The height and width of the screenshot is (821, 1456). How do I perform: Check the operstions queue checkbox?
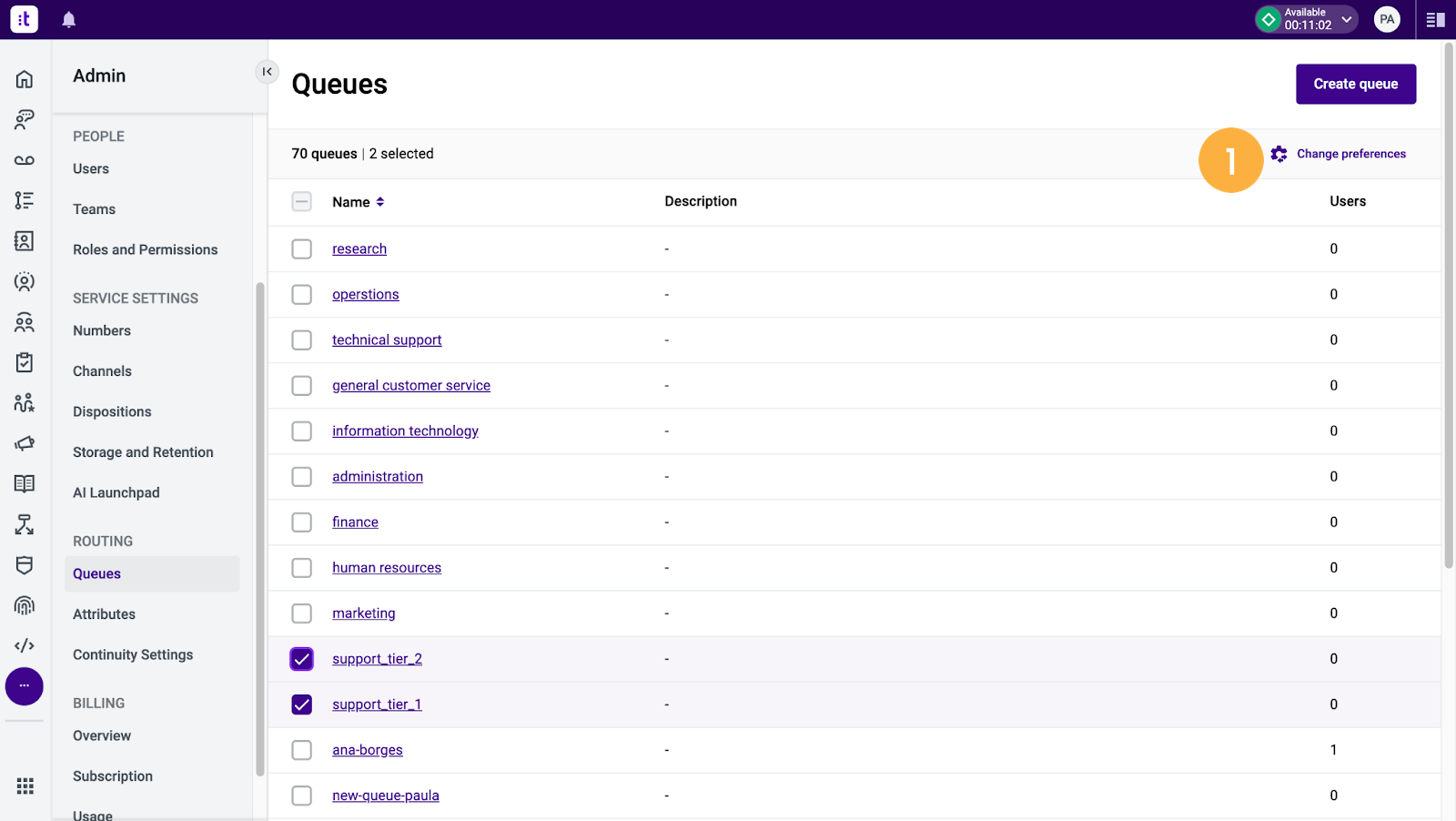tap(302, 295)
